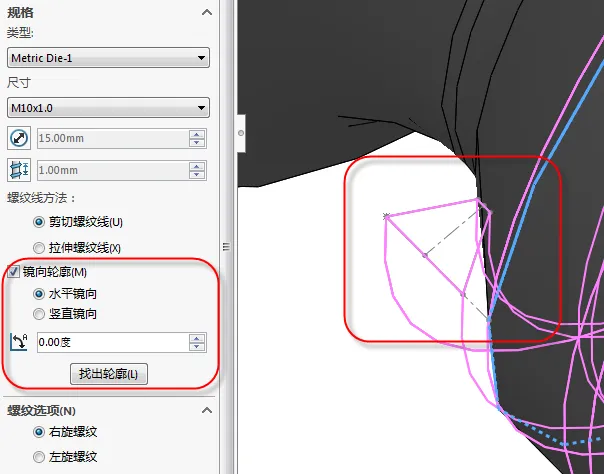Image resolution: width=604 pixels, height=474 pixels.
Task: Click the 0.00度 angle field
Action: point(113,342)
